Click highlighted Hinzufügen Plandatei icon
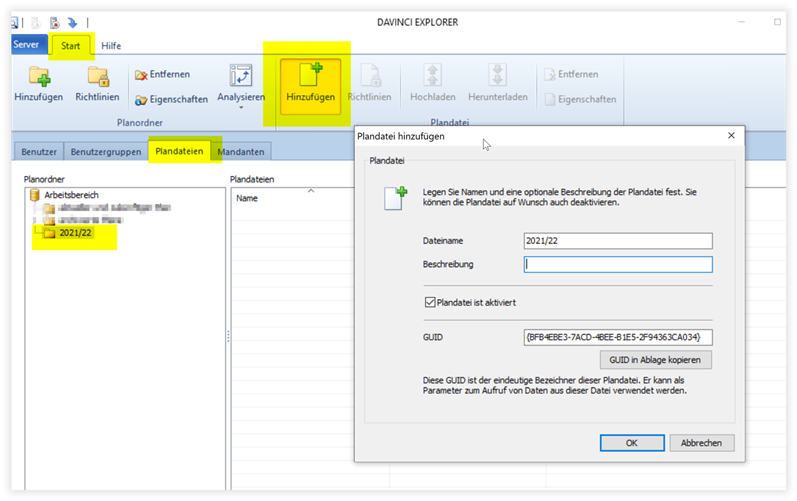 tap(309, 76)
